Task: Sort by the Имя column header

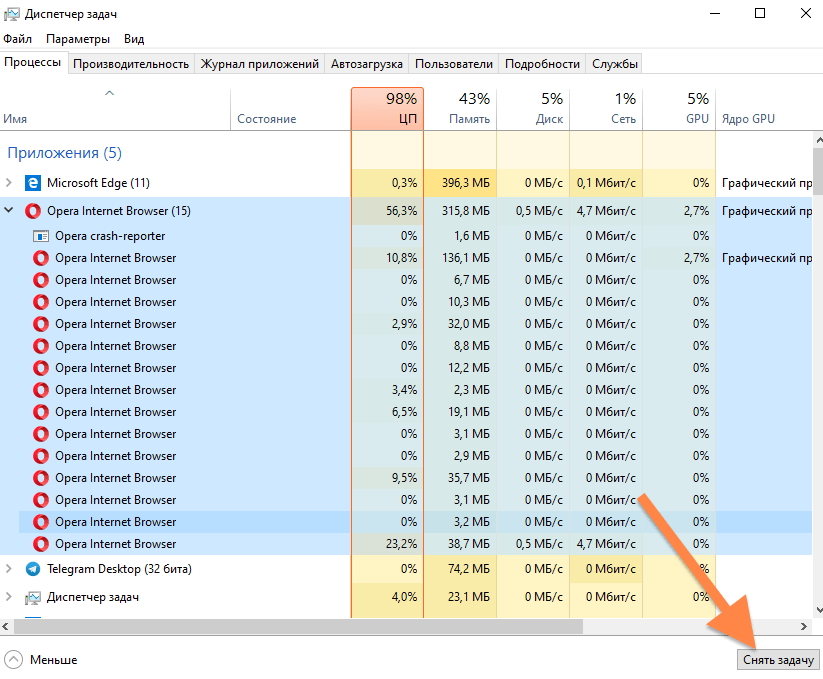Action: (115, 109)
